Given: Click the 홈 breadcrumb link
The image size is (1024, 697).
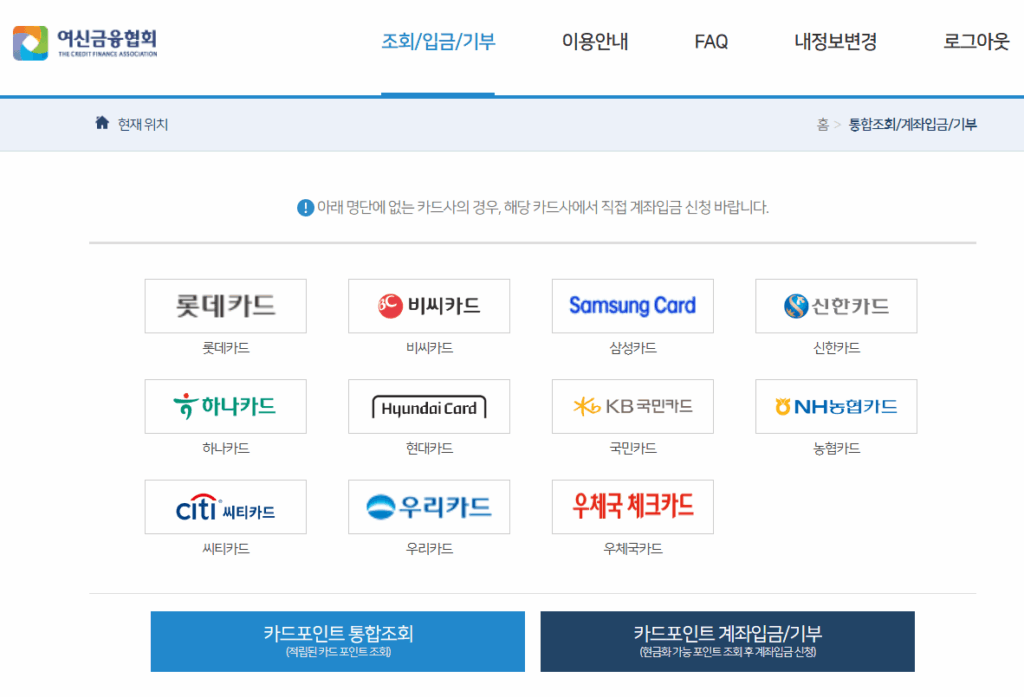Looking at the screenshot, I should [x=823, y=124].
